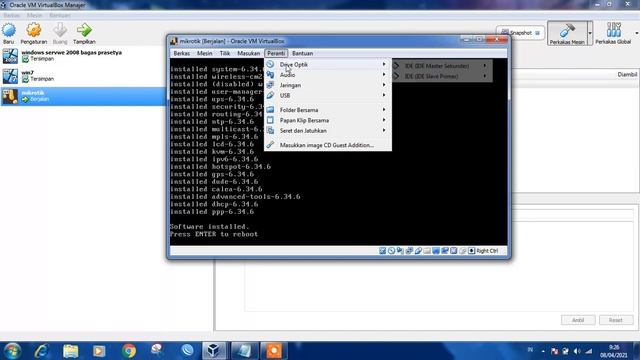Click the Diambil column header
640x360 pixels.
pos(627,74)
